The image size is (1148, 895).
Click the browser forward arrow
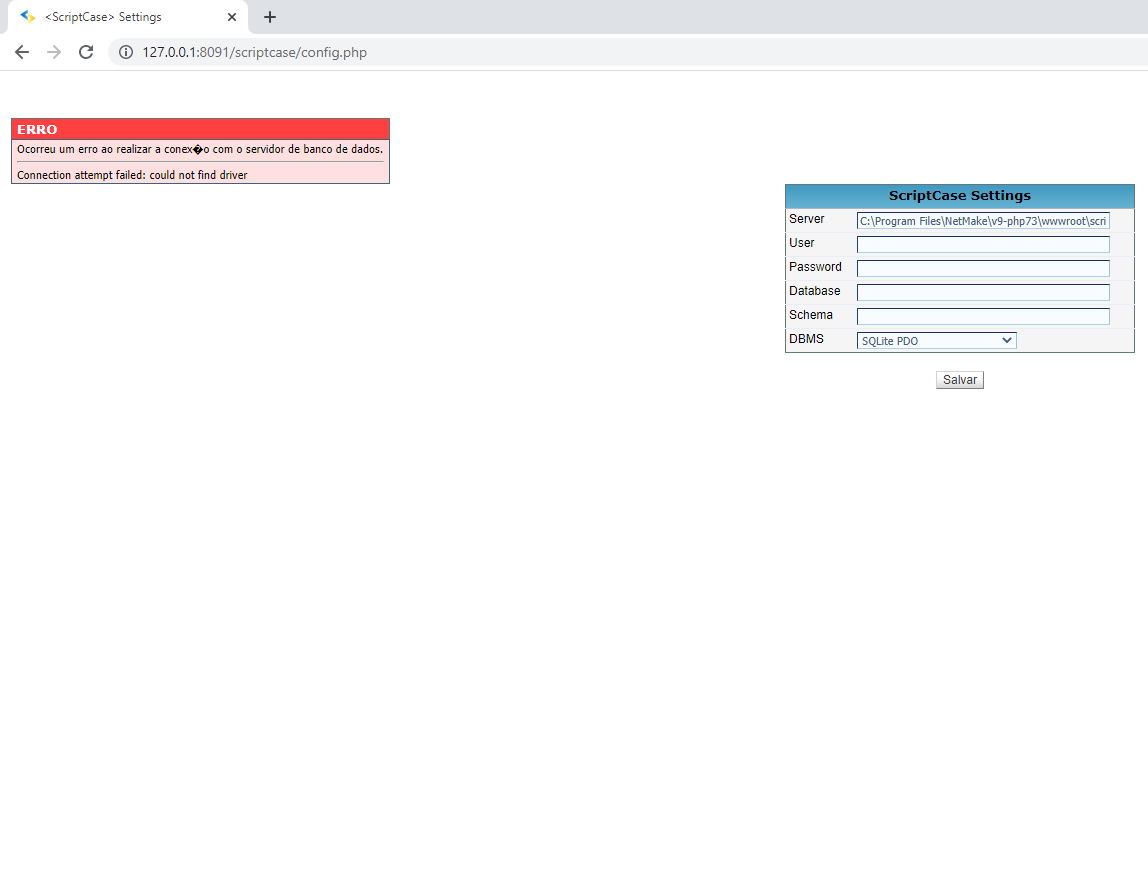(x=53, y=52)
